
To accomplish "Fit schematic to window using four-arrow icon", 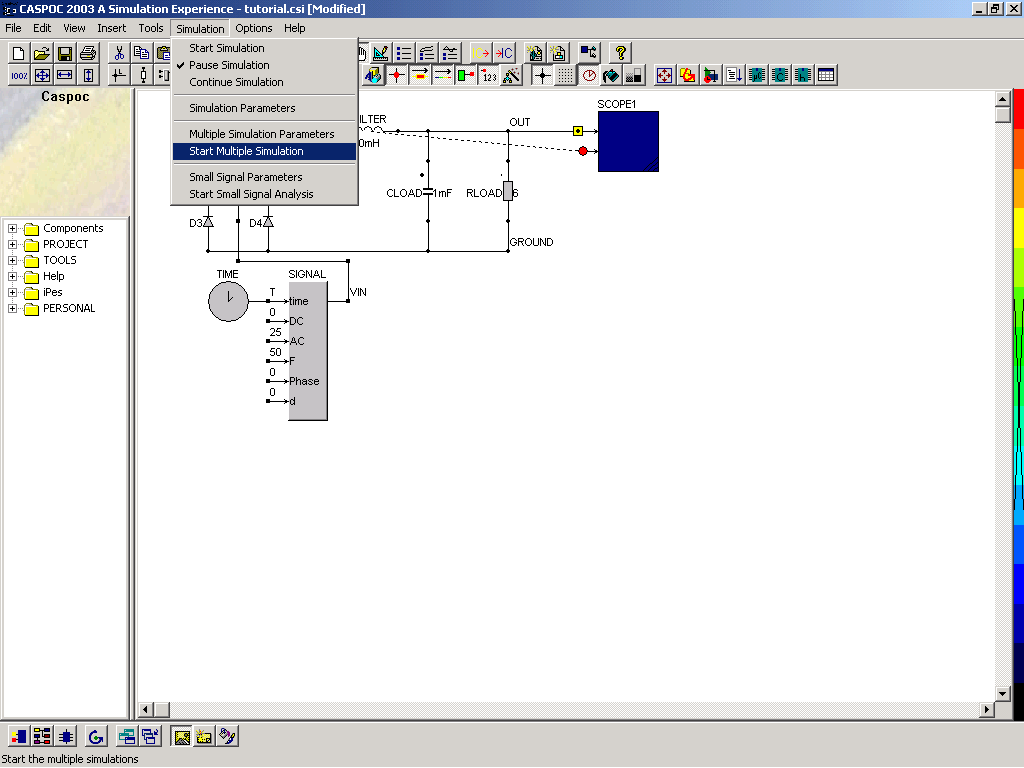I will pos(42,75).
